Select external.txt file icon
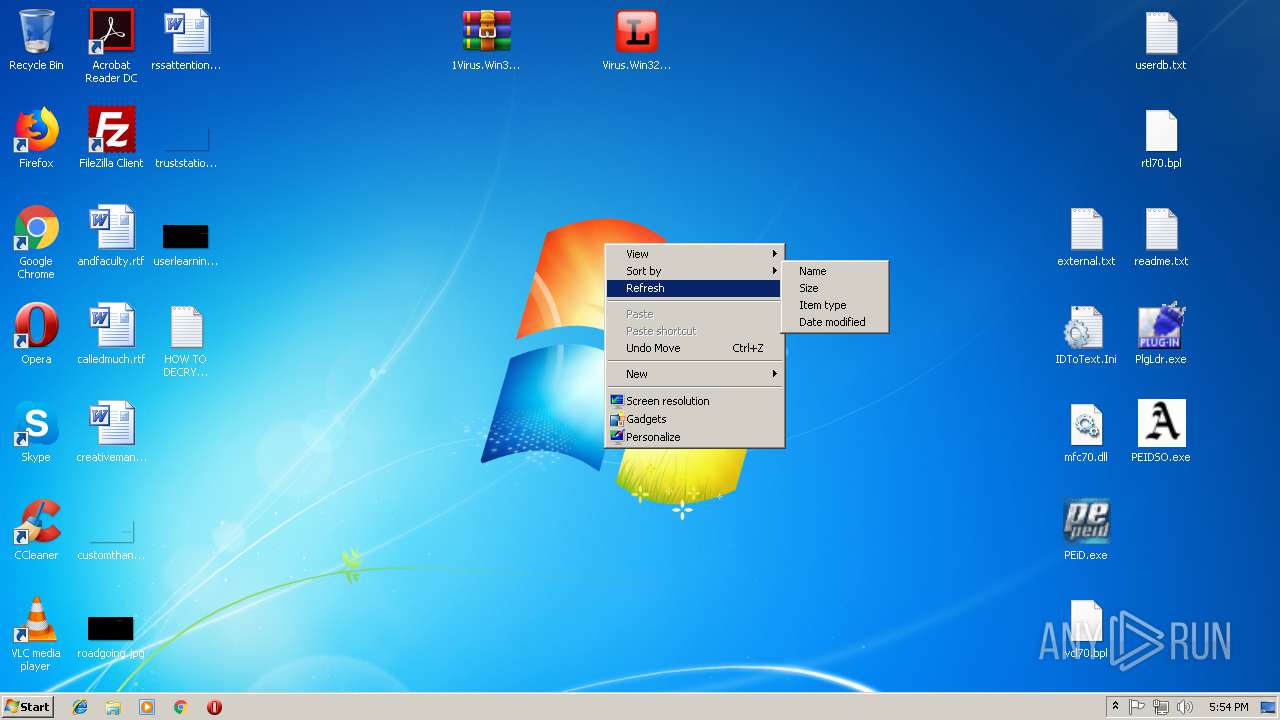The width and height of the screenshot is (1280, 720). pyautogui.click(x=1086, y=236)
